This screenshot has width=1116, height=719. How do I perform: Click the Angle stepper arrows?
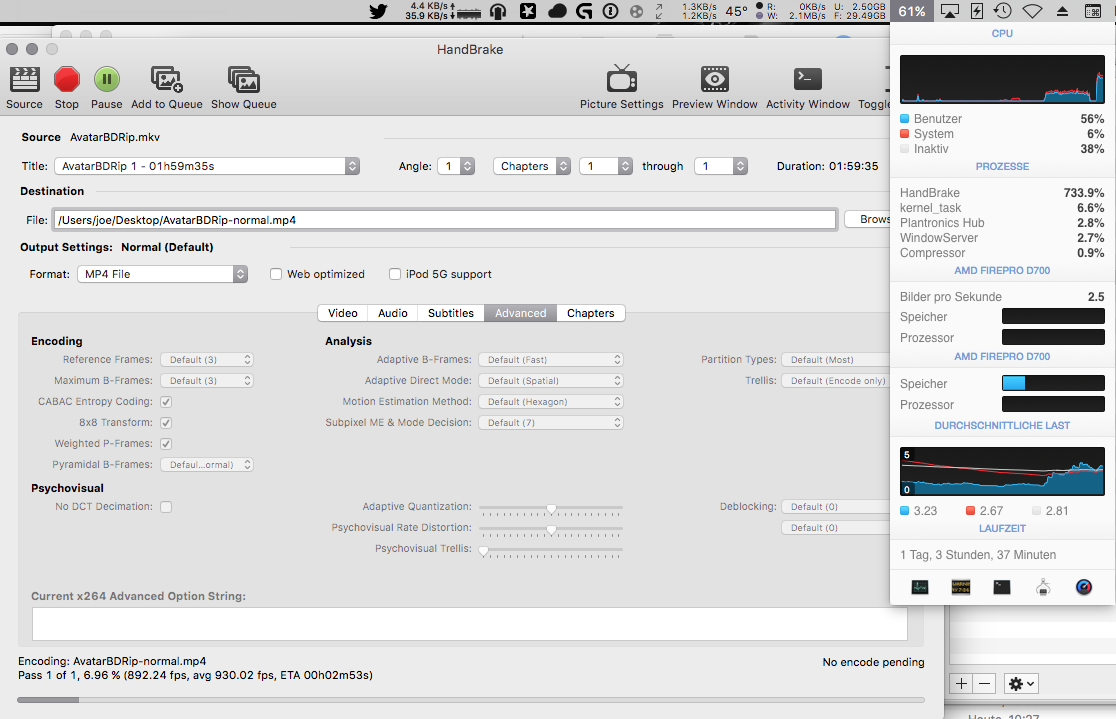(x=467, y=166)
